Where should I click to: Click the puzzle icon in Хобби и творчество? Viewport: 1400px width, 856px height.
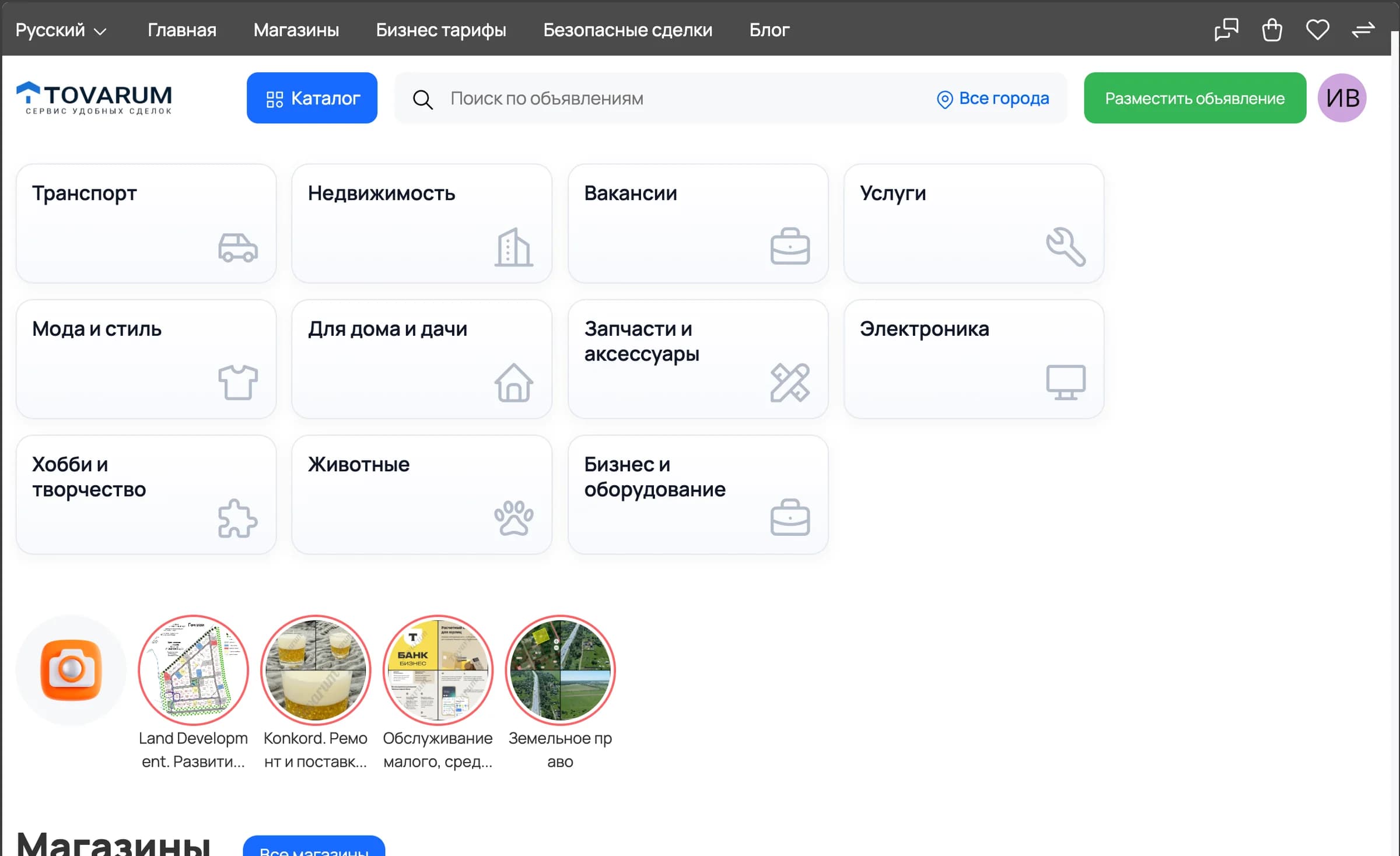(x=238, y=518)
